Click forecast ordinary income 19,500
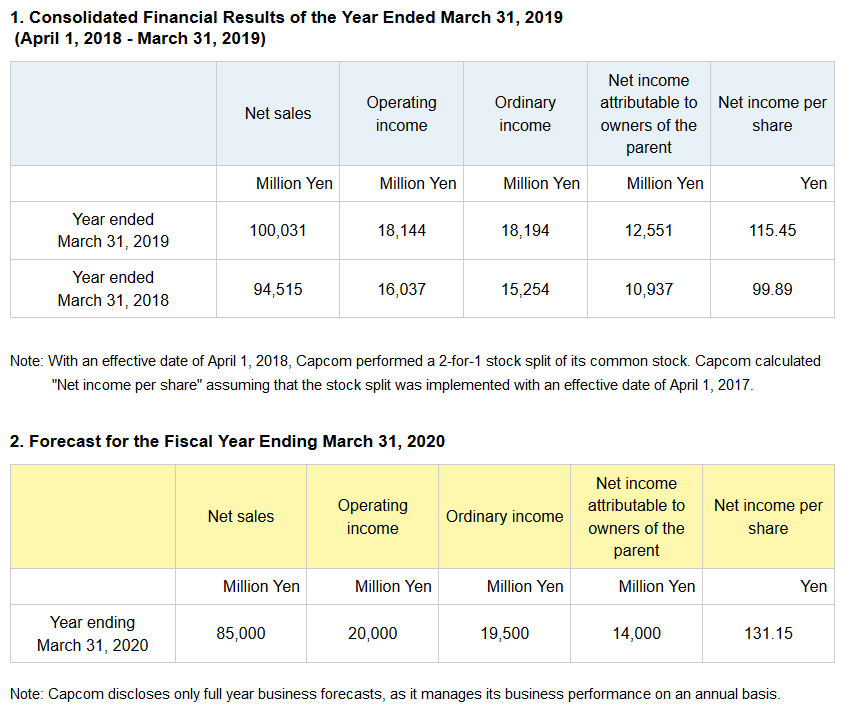Image resolution: width=852 pixels, height=708 pixels. tap(505, 633)
